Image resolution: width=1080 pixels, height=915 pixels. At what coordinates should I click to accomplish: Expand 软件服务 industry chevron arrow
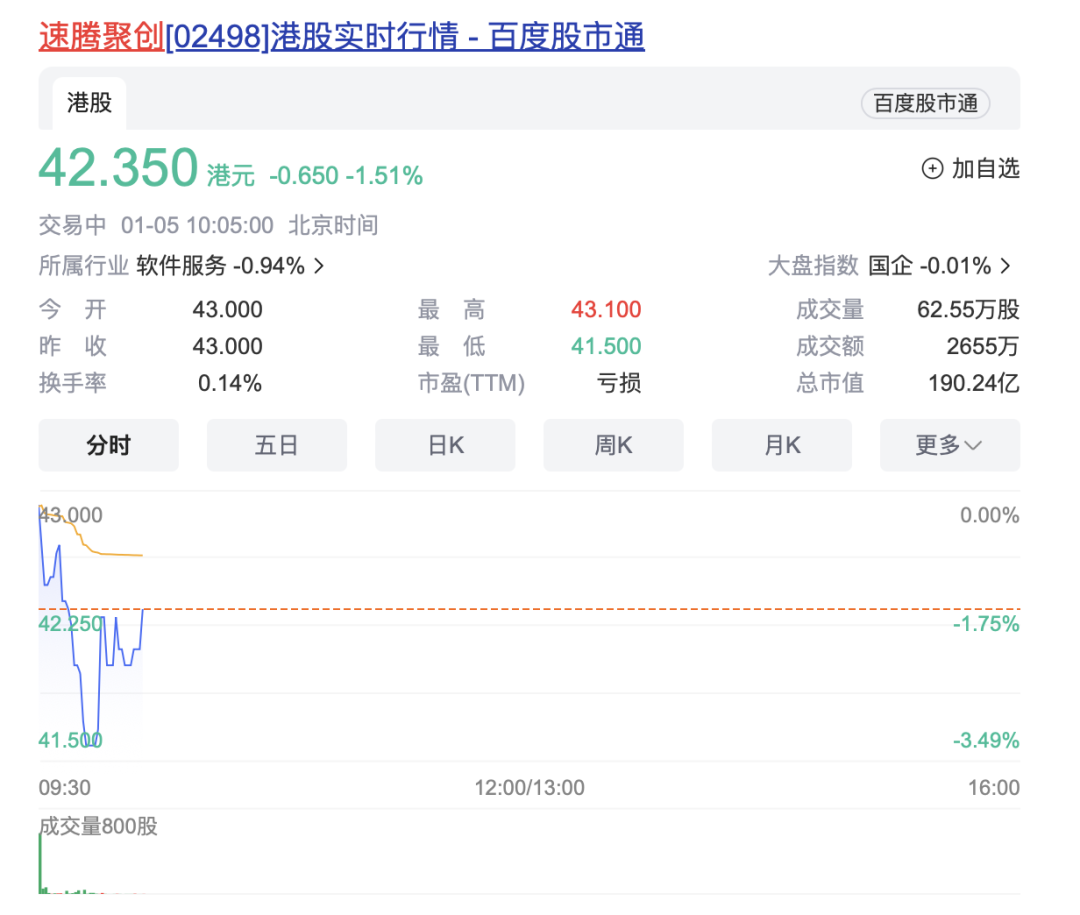pyautogui.click(x=319, y=266)
